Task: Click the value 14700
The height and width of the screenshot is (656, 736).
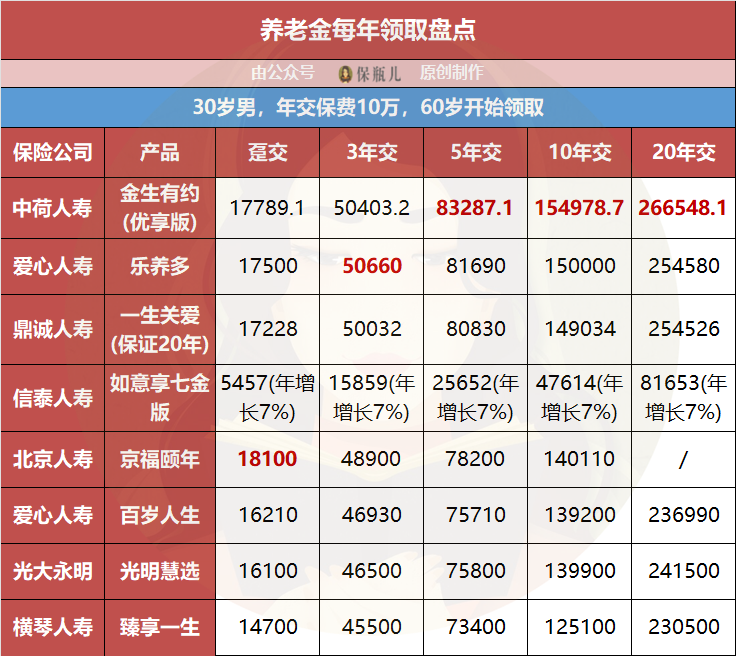Action: coord(268,627)
